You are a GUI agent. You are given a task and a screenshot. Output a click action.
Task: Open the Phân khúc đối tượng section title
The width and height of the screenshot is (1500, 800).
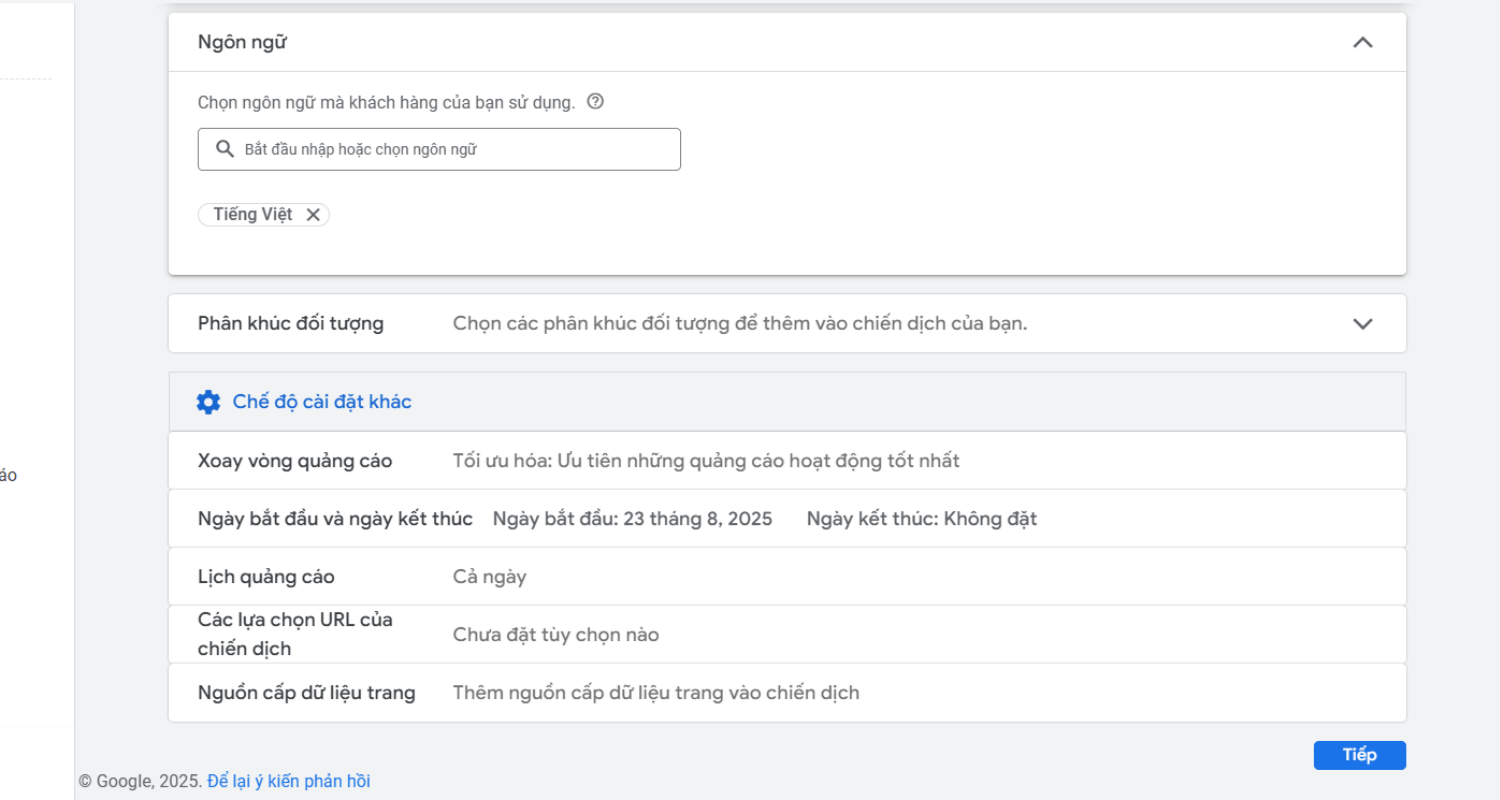point(290,324)
